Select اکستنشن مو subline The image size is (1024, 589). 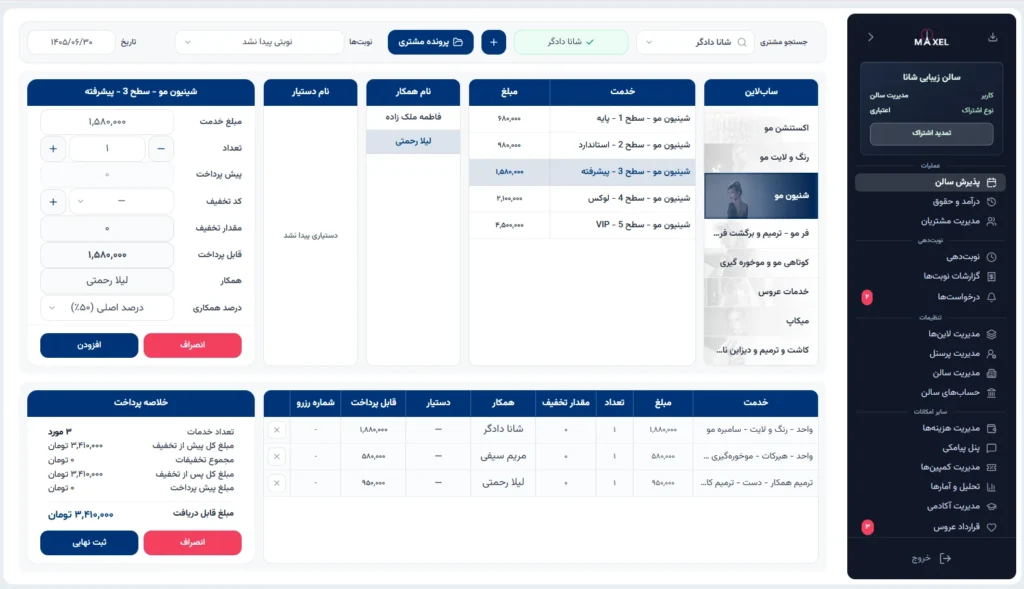pyautogui.click(x=761, y=128)
